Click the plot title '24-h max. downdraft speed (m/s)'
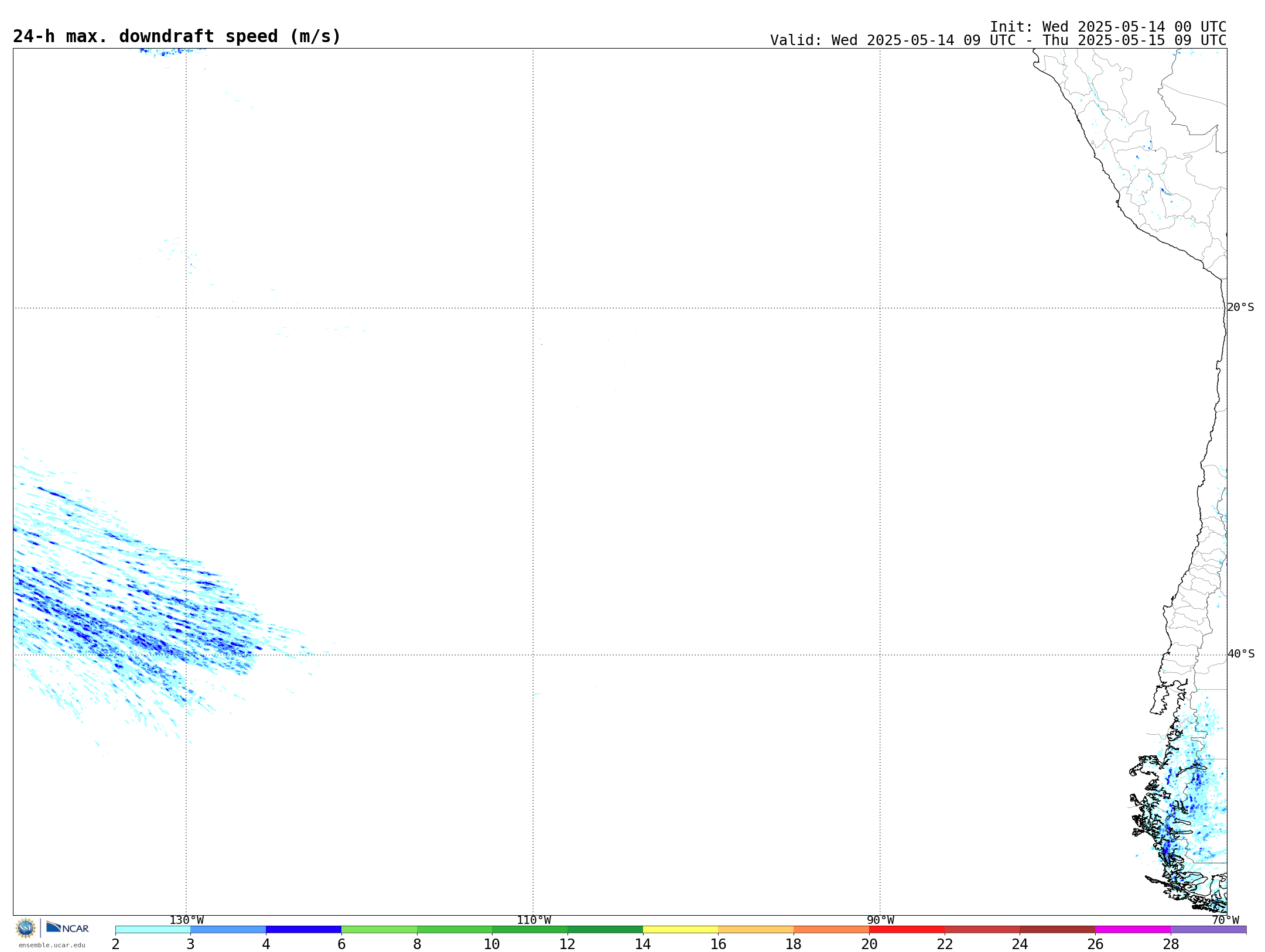The width and height of the screenshot is (1265, 952). (176, 36)
